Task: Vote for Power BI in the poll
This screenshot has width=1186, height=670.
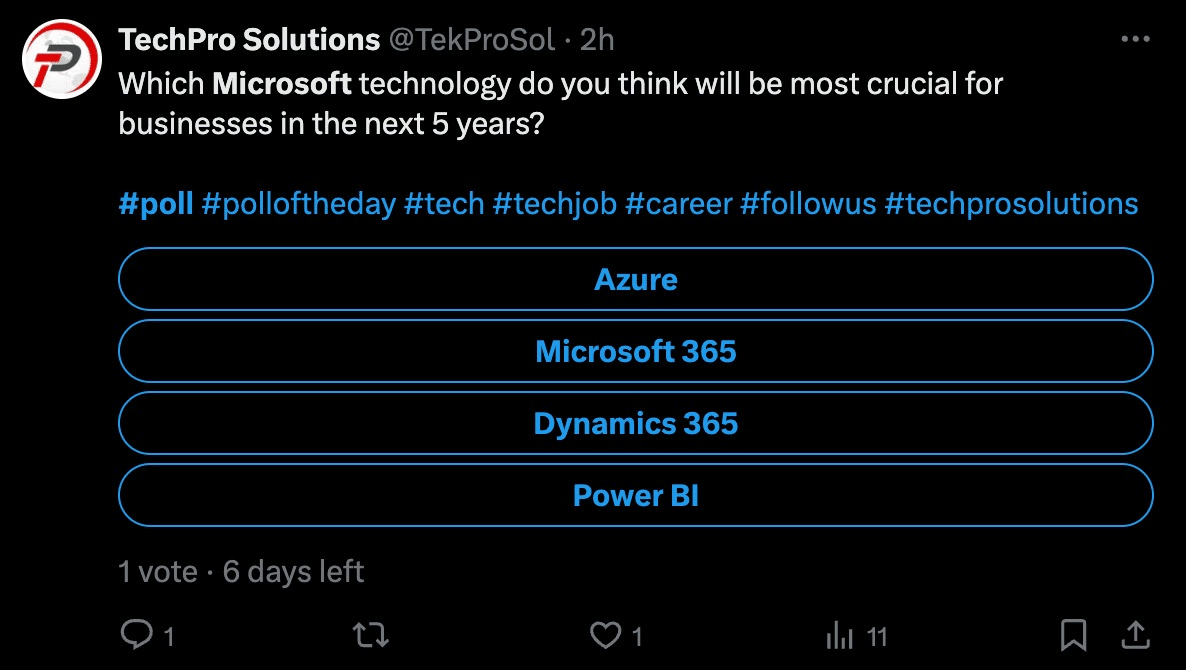Action: (635, 495)
